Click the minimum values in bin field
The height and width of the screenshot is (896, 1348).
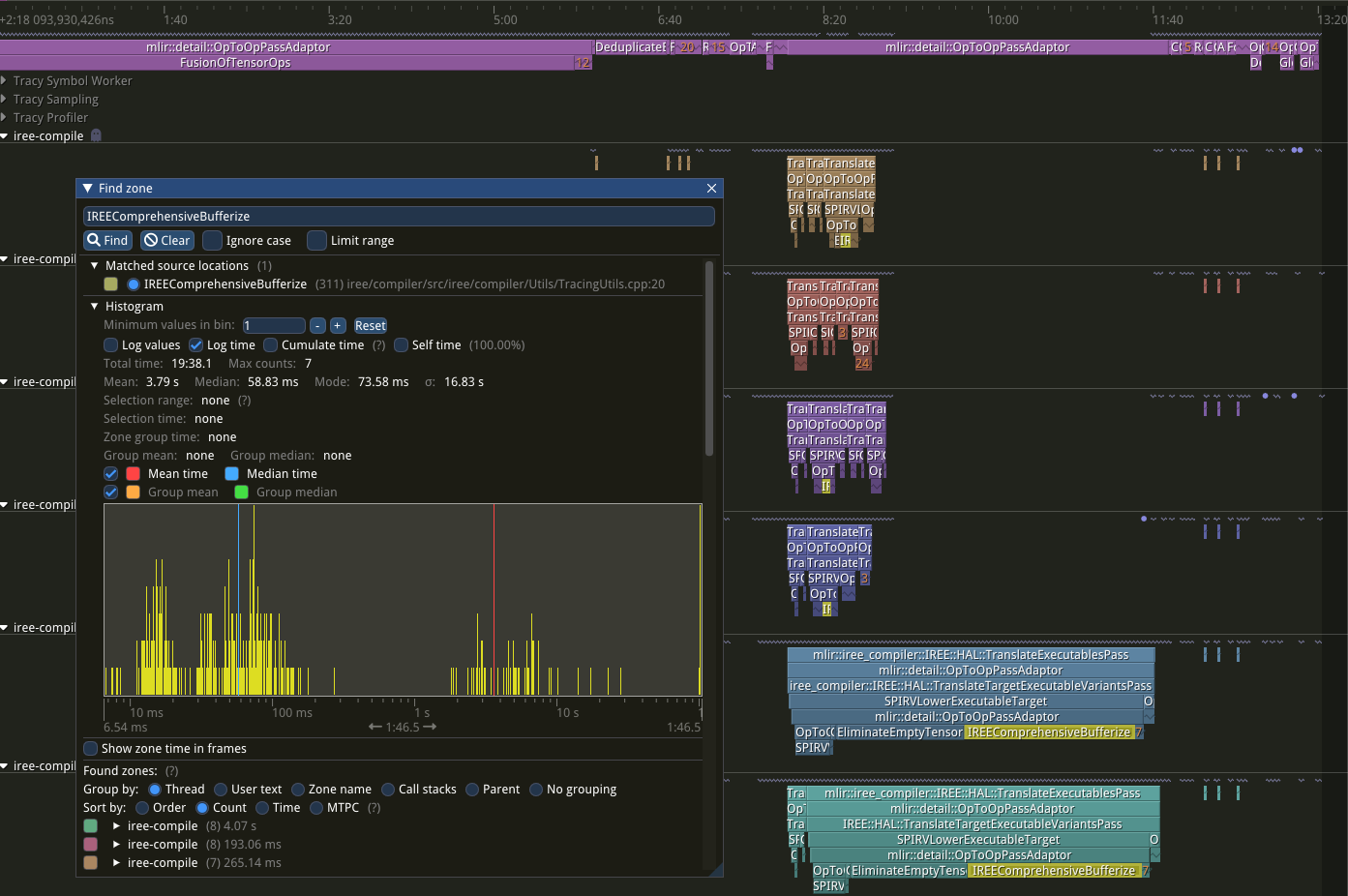(x=274, y=325)
